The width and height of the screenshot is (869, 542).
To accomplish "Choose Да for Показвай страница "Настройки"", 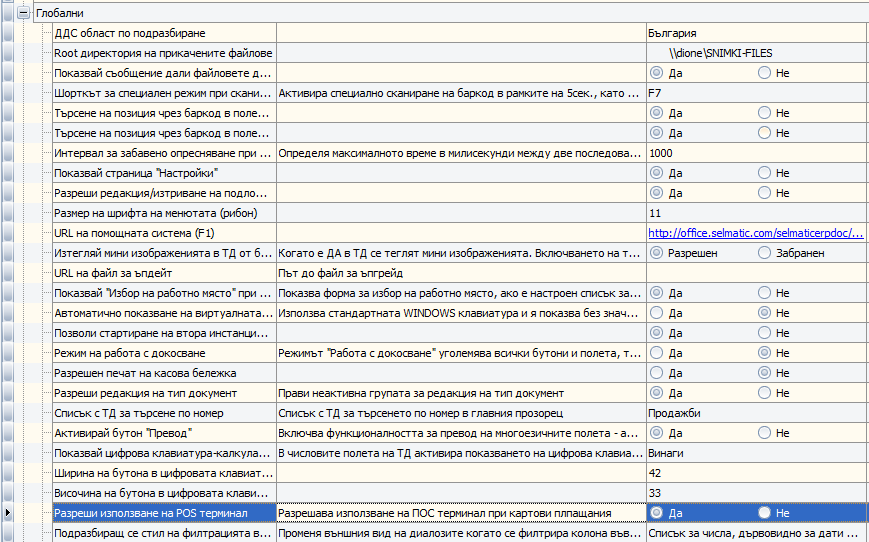I will [x=656, y=173].
